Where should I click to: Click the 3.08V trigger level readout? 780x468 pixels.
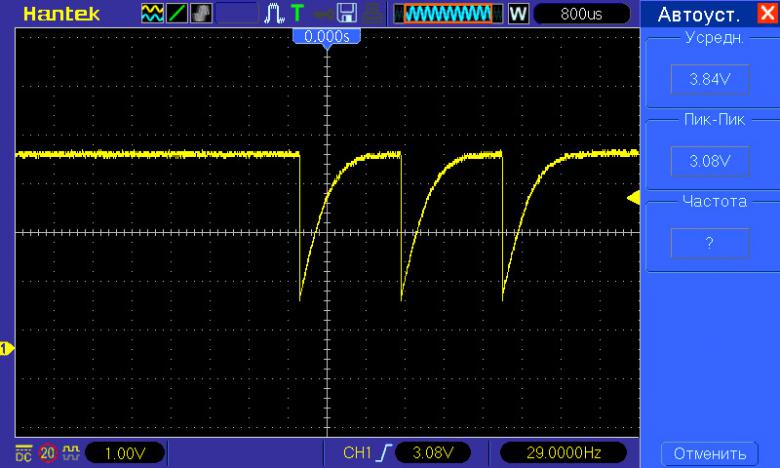pos(433,453)
